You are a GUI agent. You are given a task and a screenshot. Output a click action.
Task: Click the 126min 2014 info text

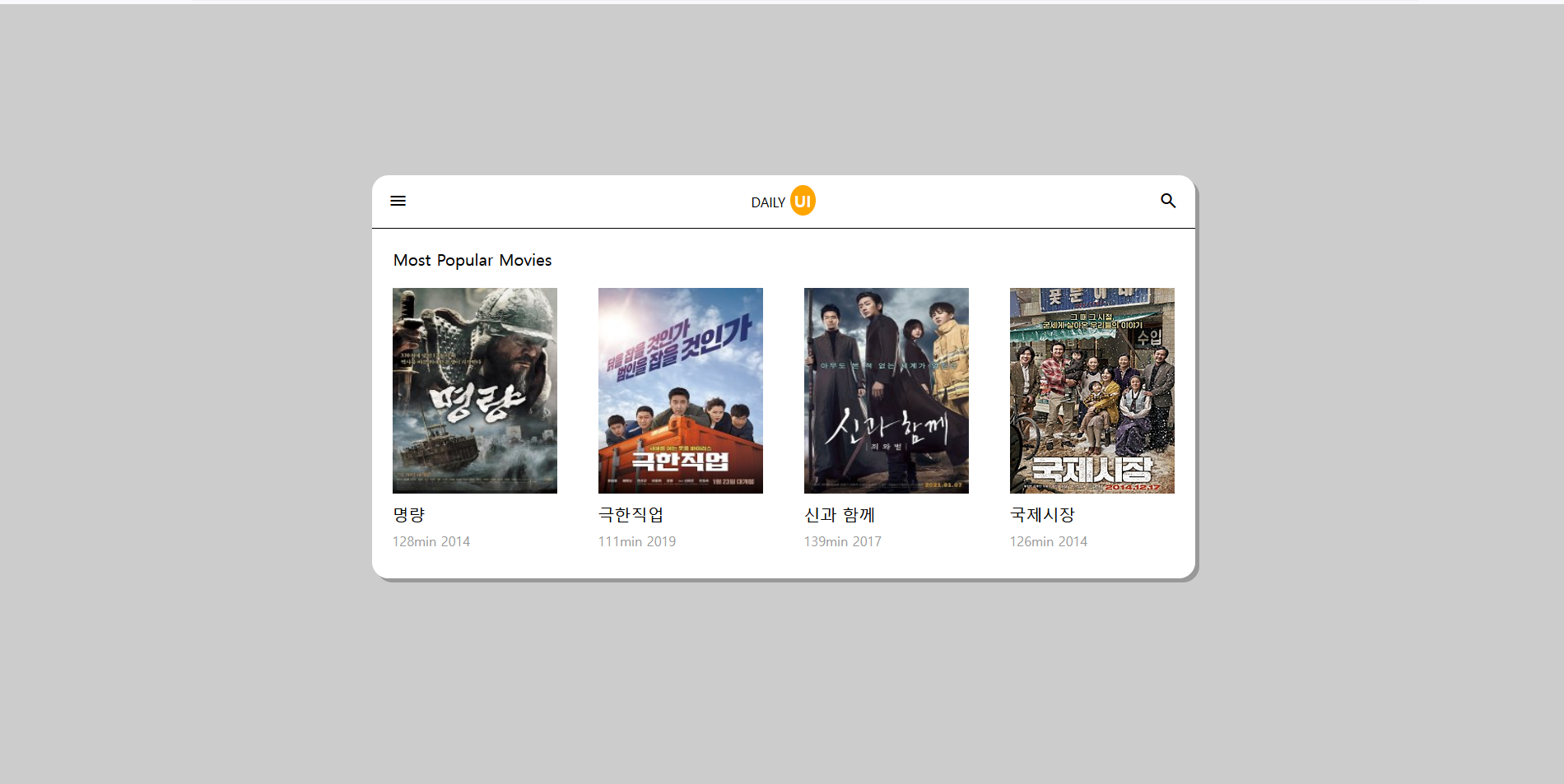click(1049, 541)
